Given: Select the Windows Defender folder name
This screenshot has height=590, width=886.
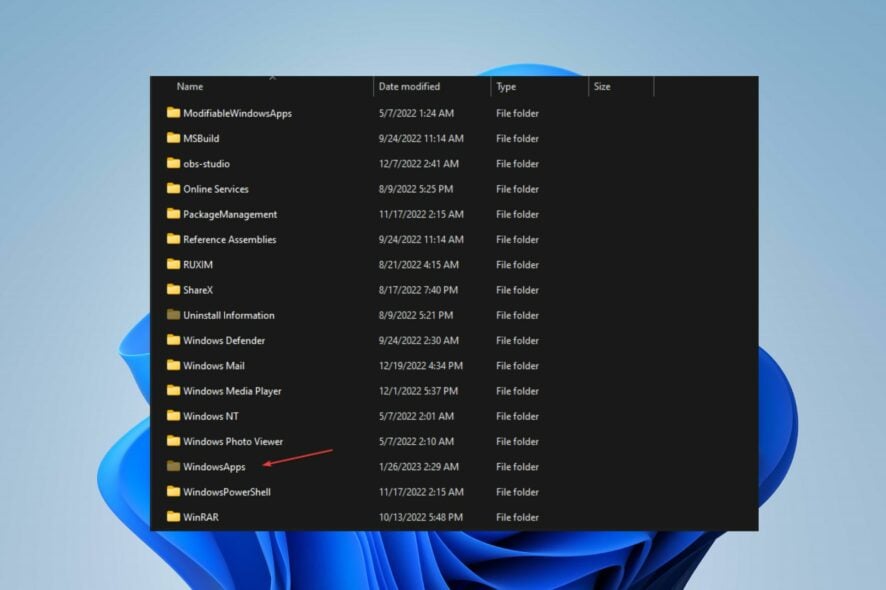Looking at the screenshot, I should [224, 340].
